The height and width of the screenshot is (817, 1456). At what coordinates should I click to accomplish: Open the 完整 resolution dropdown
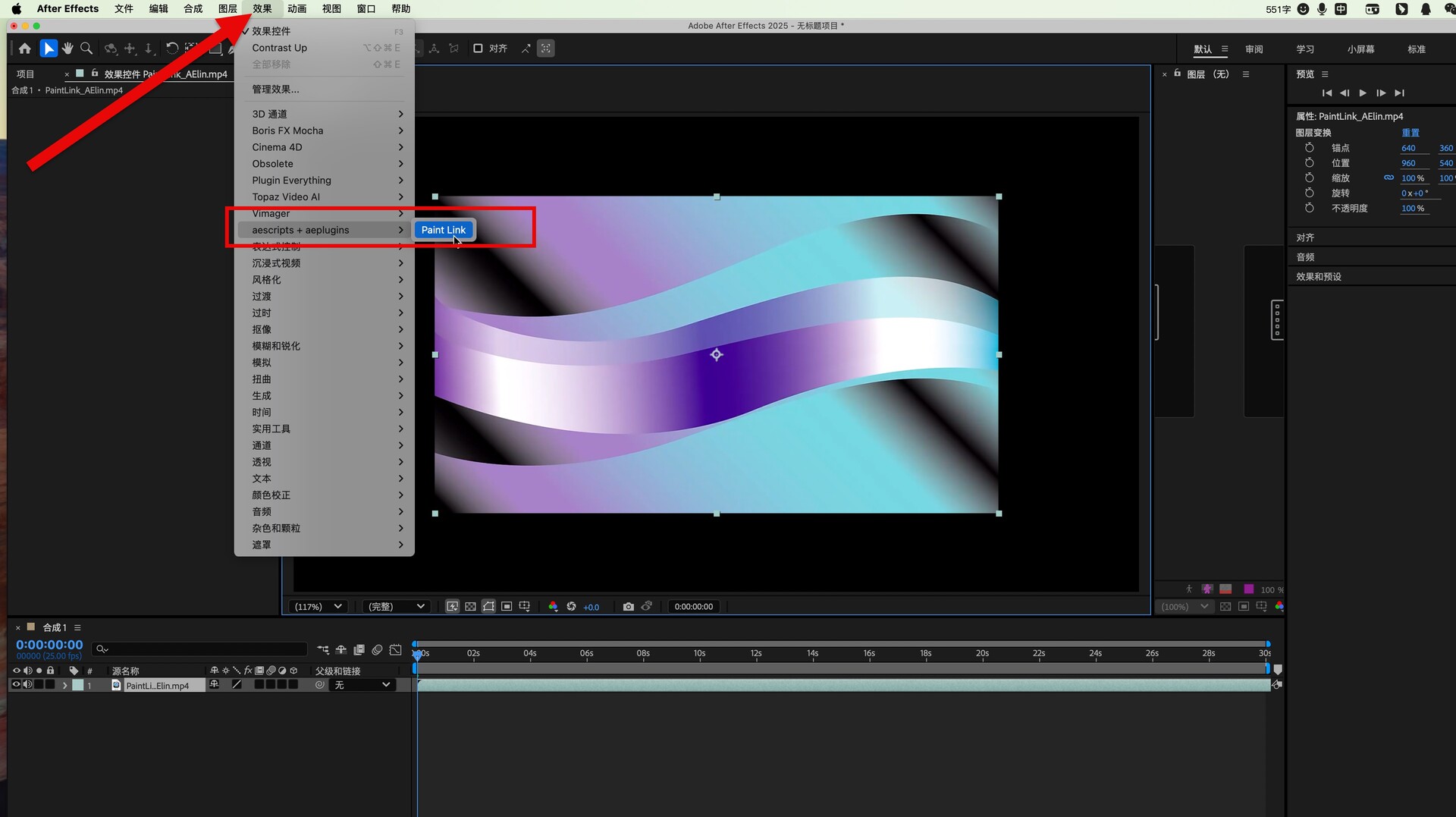[396, 607]
